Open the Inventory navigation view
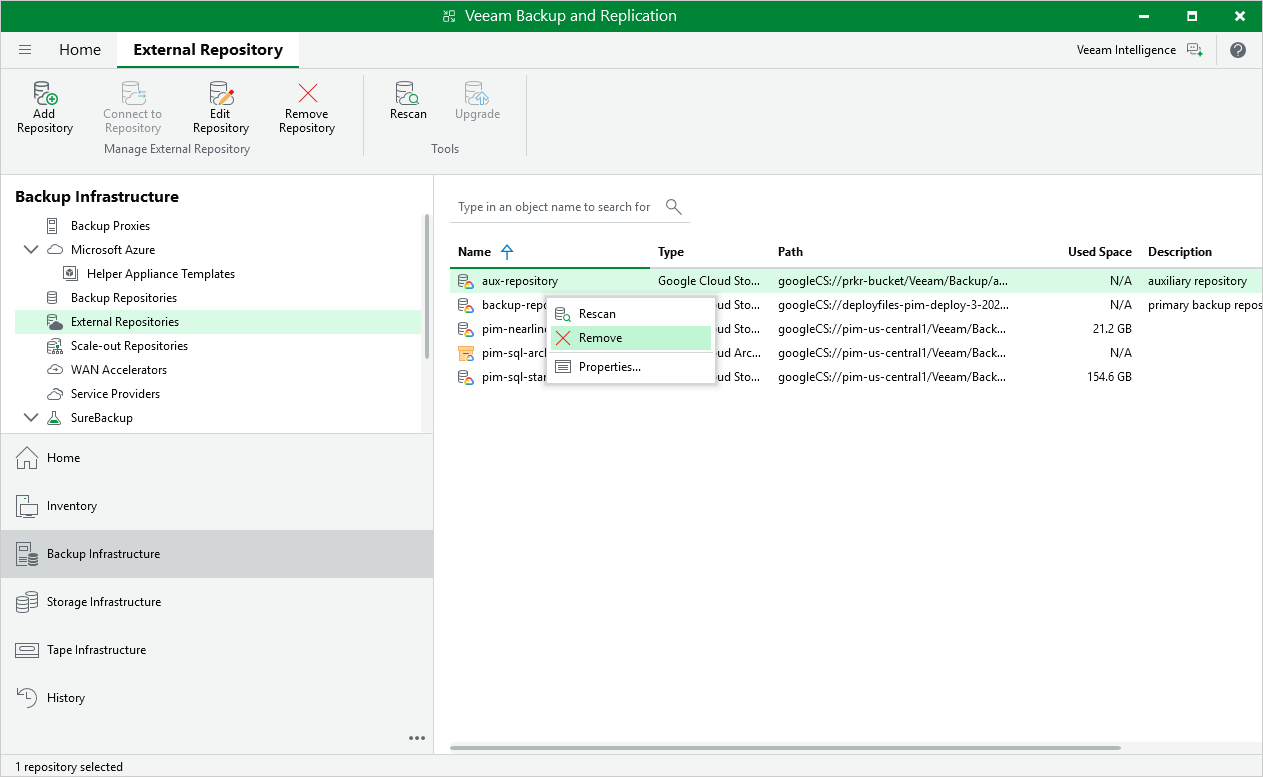Image resolution: width=1263 pixels, height=777 pixels. (x=217, y=506)
